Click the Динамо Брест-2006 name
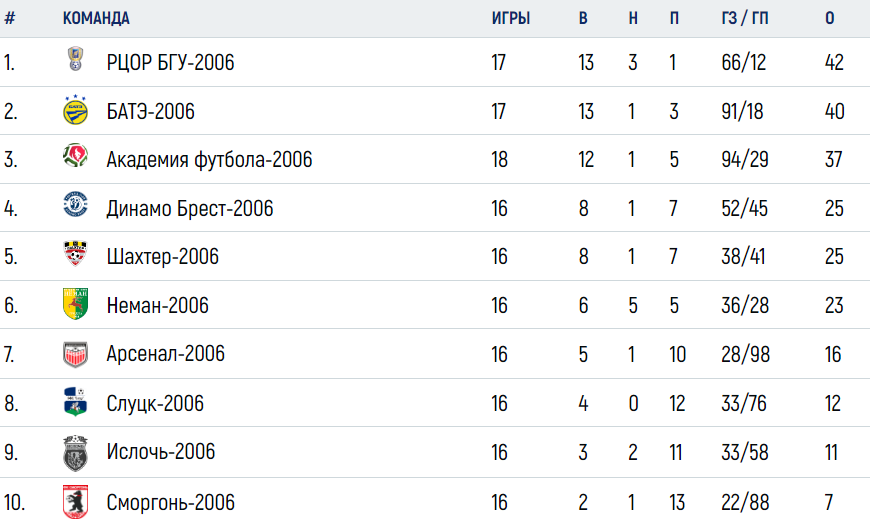870x521 pixels. (x=190, y=209)
